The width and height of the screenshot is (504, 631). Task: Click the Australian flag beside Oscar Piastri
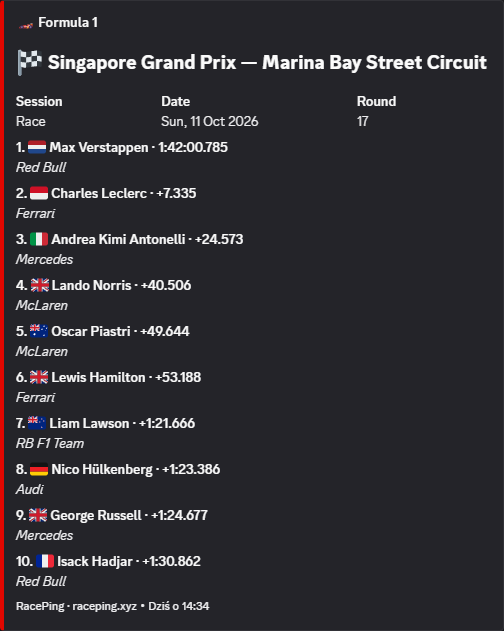(39, 331)
